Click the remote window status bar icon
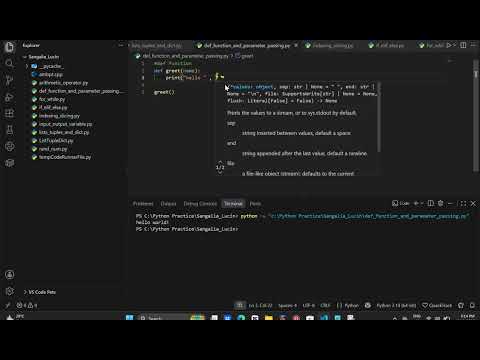The height and width of the screenshot is (360, 480). tap(7, 305)
